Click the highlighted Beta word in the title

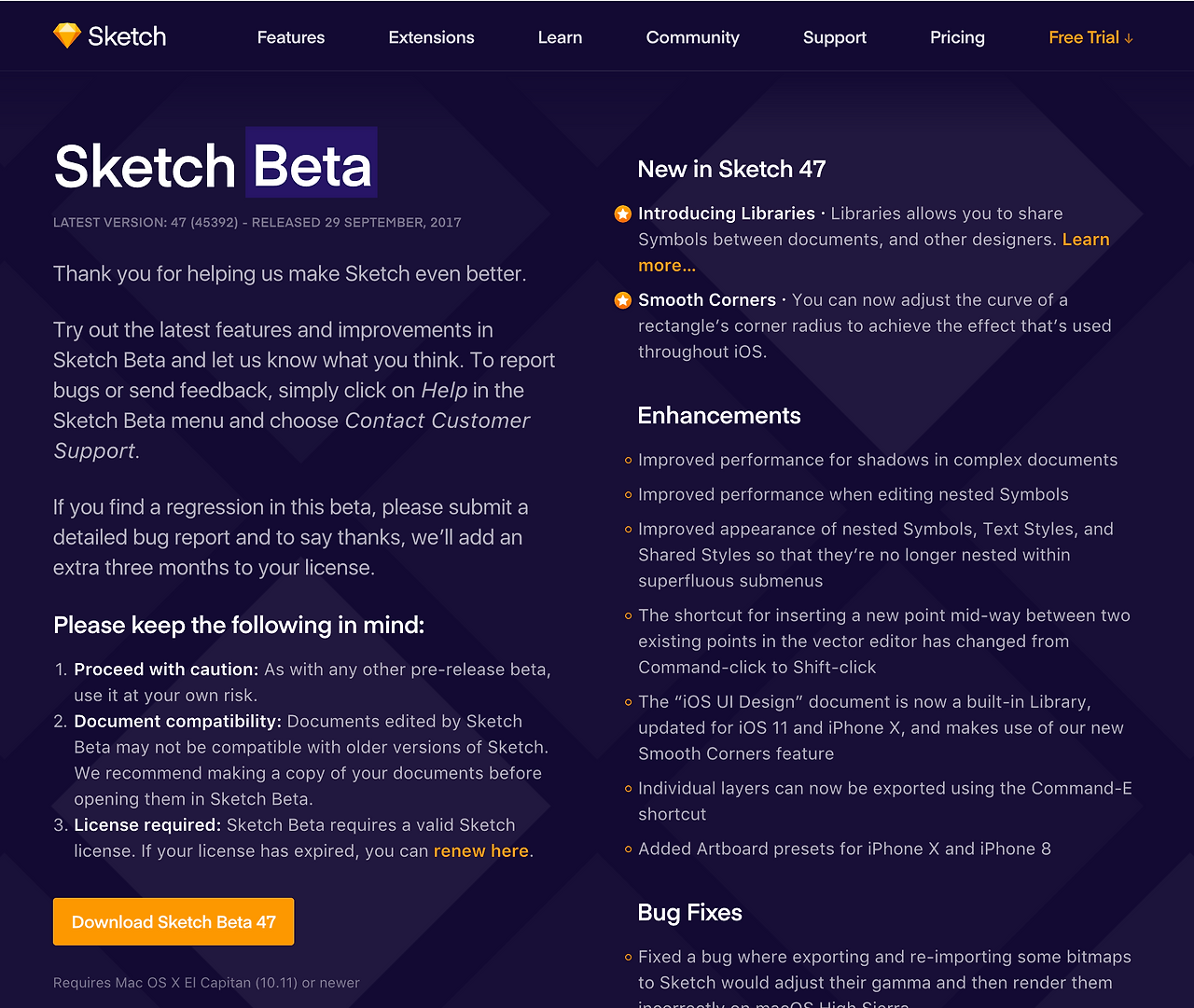312,166
